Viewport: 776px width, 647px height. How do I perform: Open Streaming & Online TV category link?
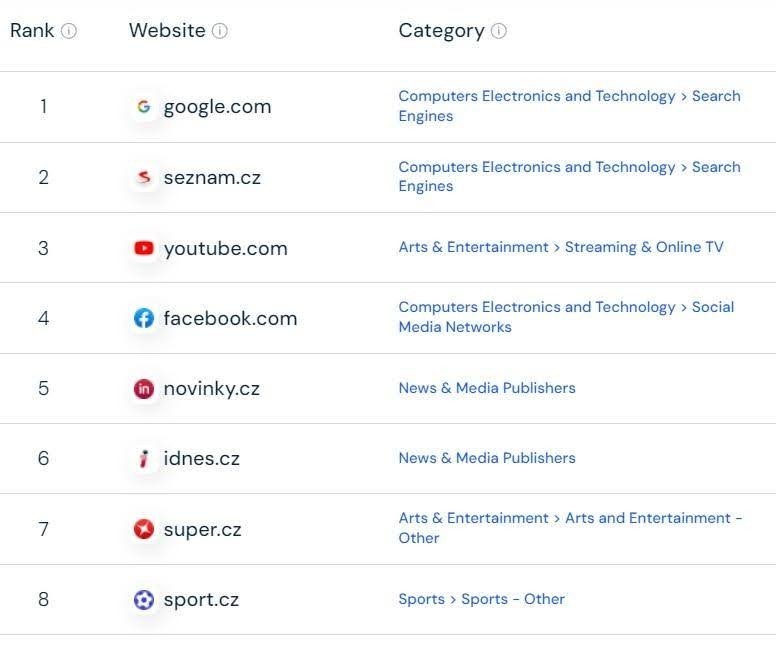click(644, 247)
